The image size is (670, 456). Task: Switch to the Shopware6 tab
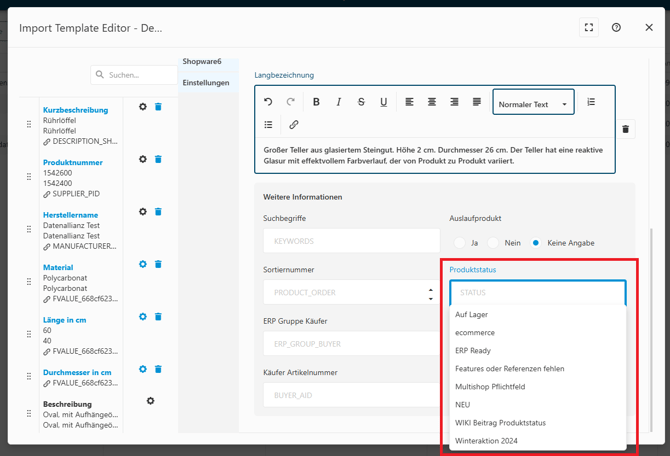coord(202,62)
